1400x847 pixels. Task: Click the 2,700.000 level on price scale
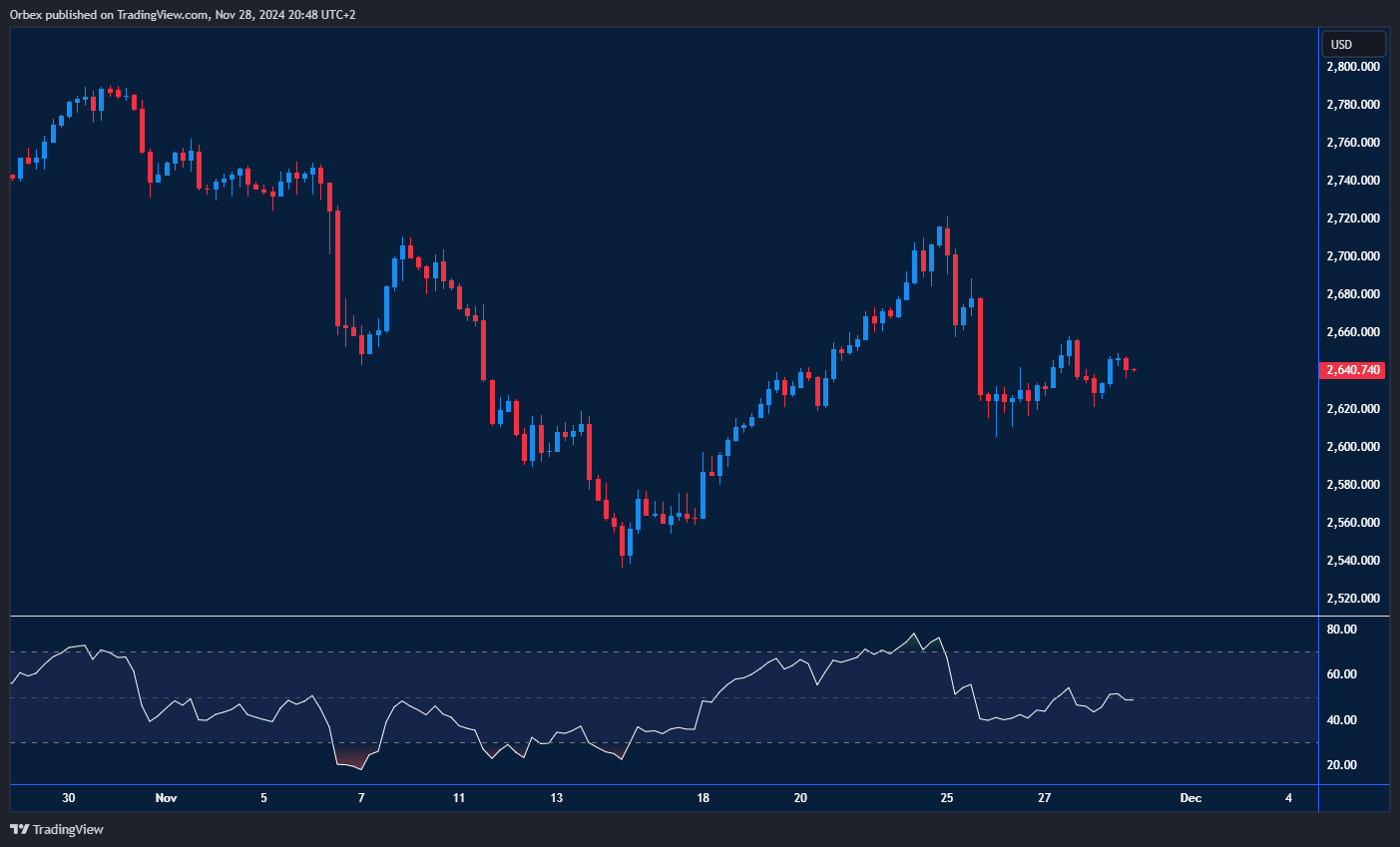point(1353,256)
